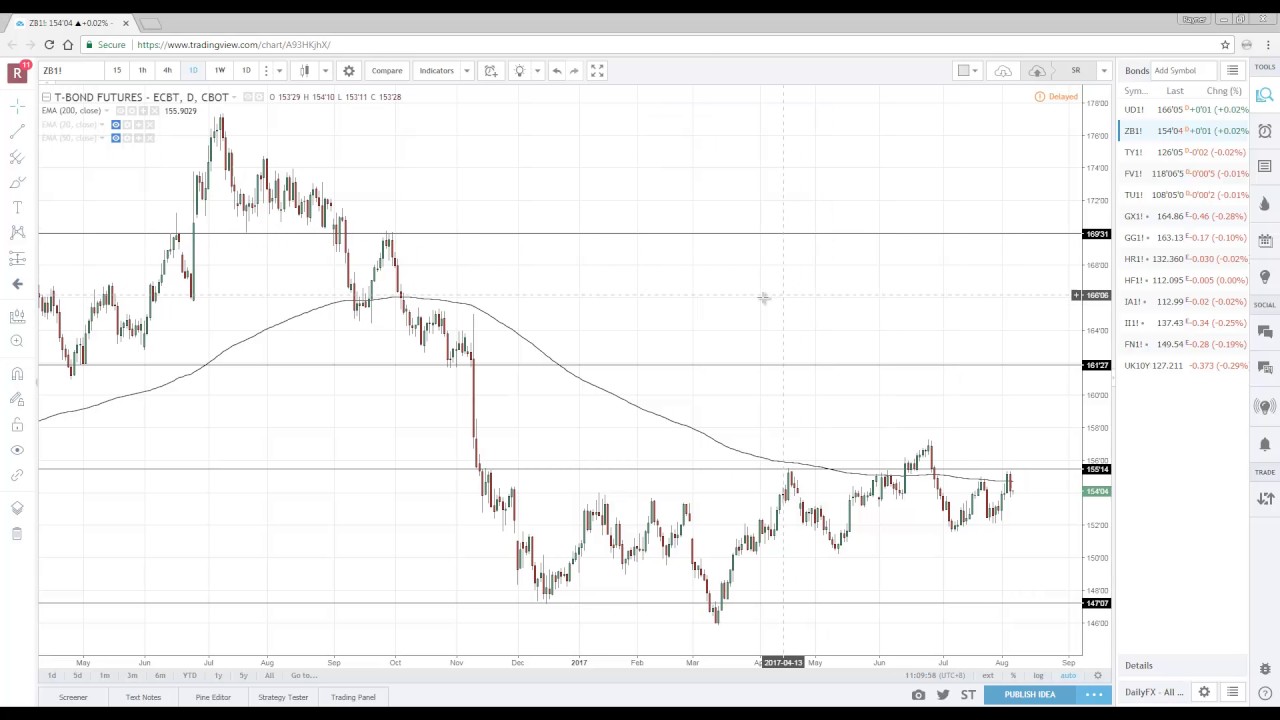The width and height of the screenshot is (1280, 720).
Task: Open the candlestick chart style icon
Action: [x=305, y=71]
